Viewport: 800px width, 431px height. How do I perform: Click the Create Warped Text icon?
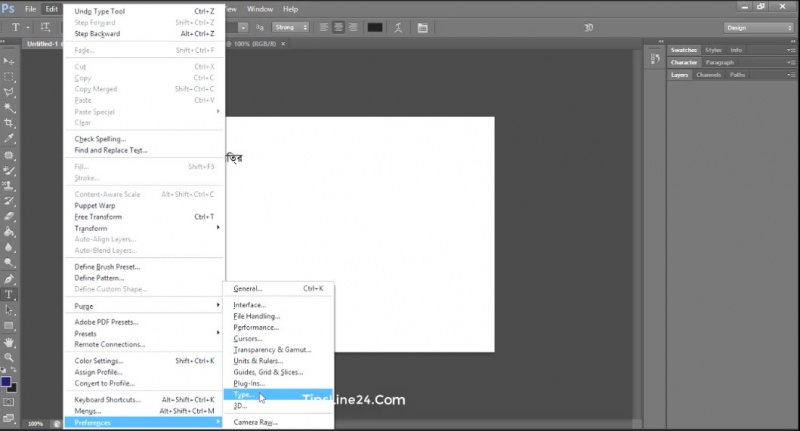click(398, 28)
